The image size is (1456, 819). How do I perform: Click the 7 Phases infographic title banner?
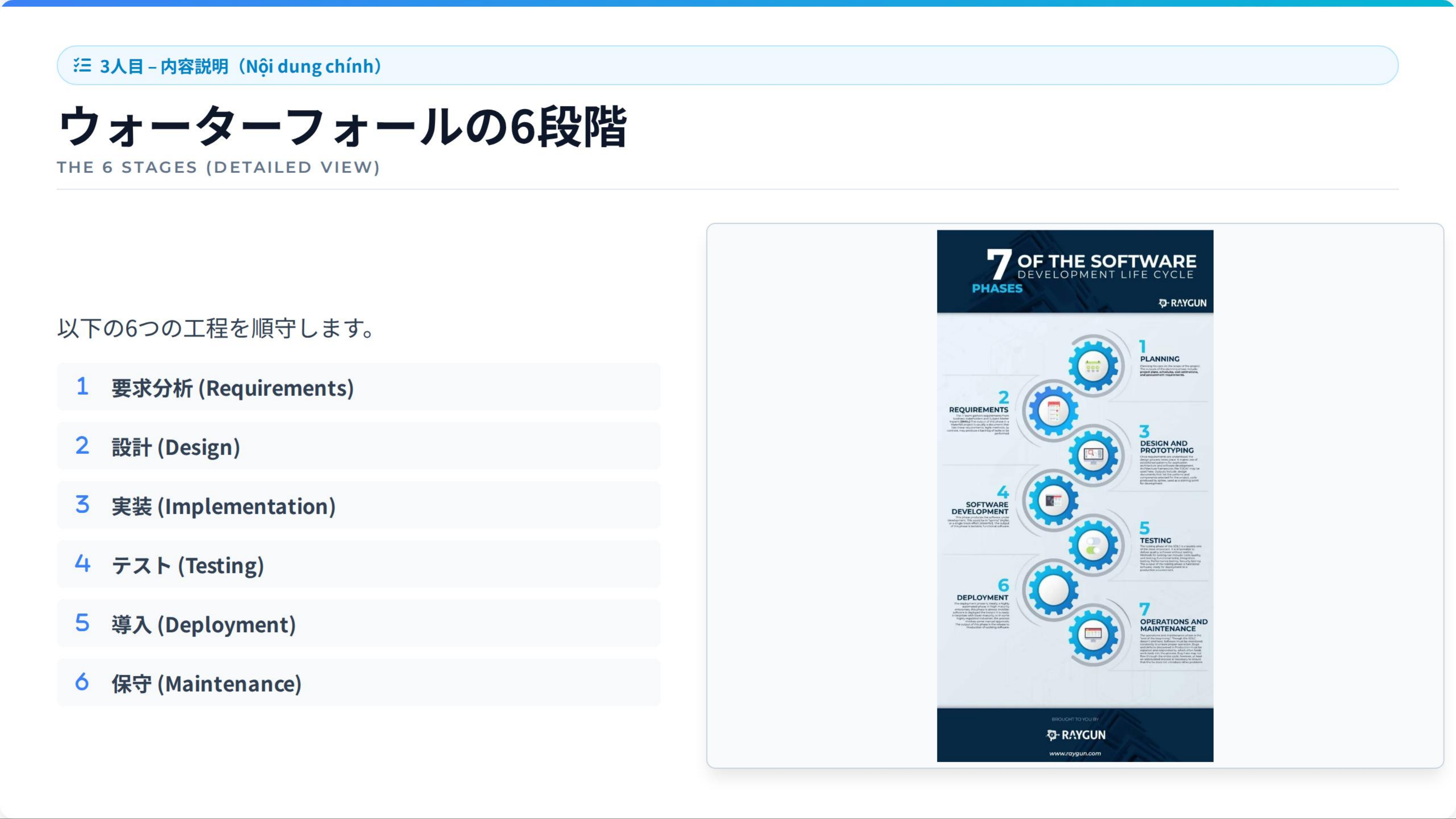click(x=1075, y=271)
